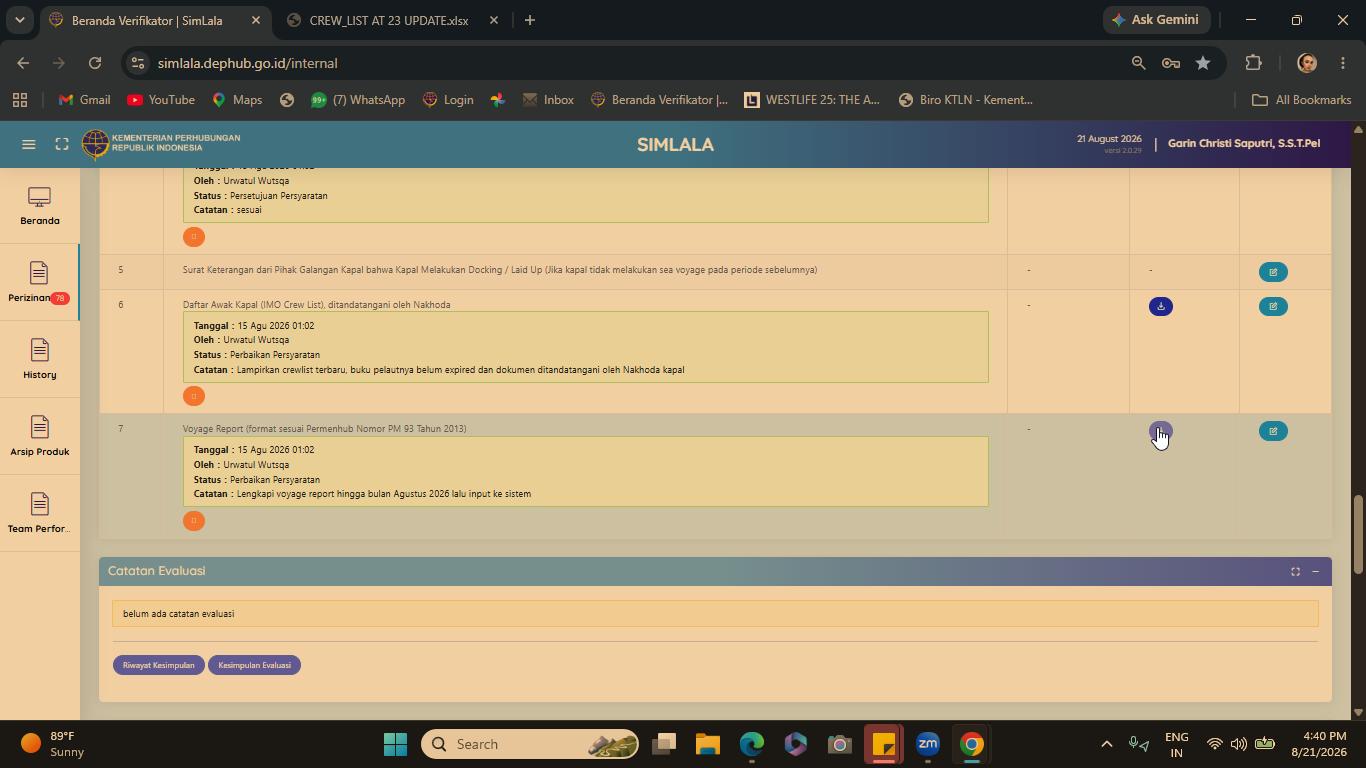The width and height of the screenshot is (1366, 768).
Task: Open the Kesimpulan Evaluasi button
Action: point(254,665)
